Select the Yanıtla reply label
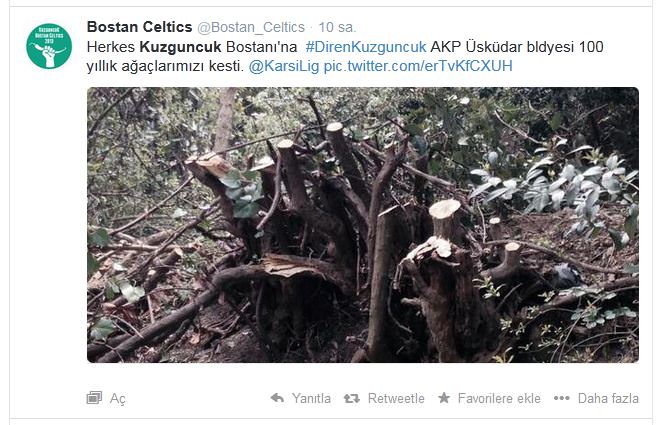Viewport: 658px width, 425px height. tap(311, 398)
